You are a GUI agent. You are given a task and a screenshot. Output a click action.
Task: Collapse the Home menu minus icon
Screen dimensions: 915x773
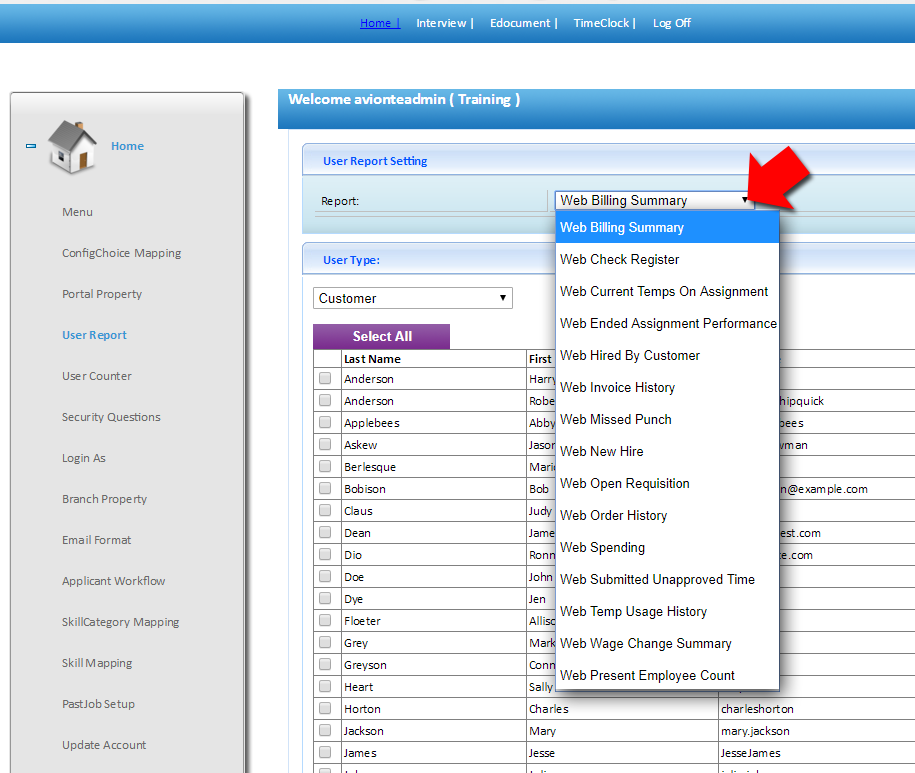[31, 146]
